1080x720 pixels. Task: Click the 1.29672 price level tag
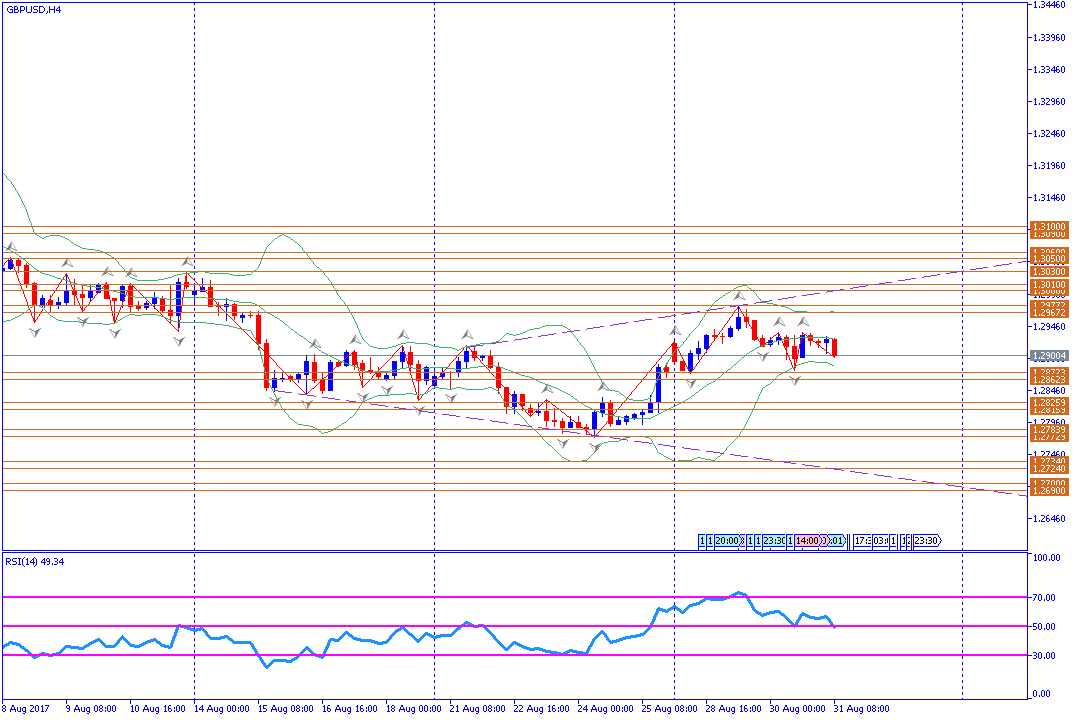coord(1049,313)
